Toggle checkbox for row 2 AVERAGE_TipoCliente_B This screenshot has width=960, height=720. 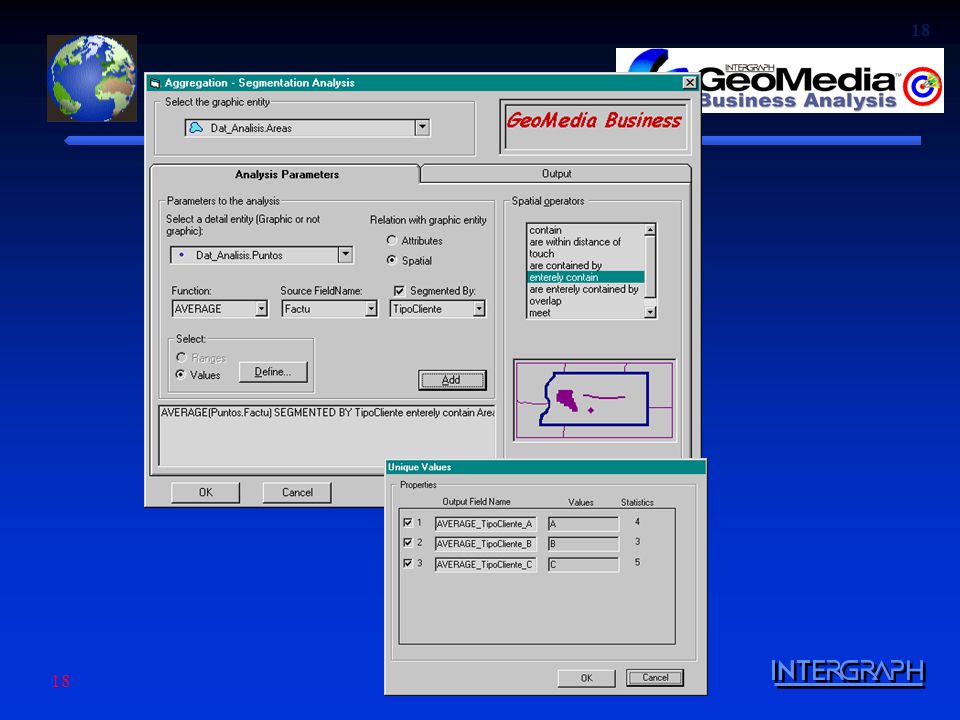(x=408, y=542)
